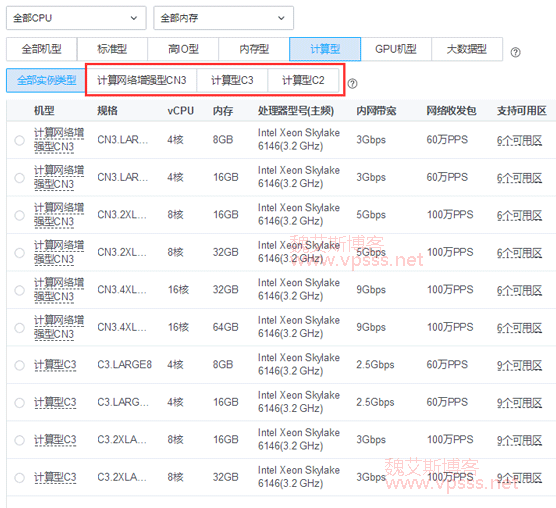This screenshot has height=508, width=556.
Task: Select the 全部机型 tab
Action: (x=41, y=49)
